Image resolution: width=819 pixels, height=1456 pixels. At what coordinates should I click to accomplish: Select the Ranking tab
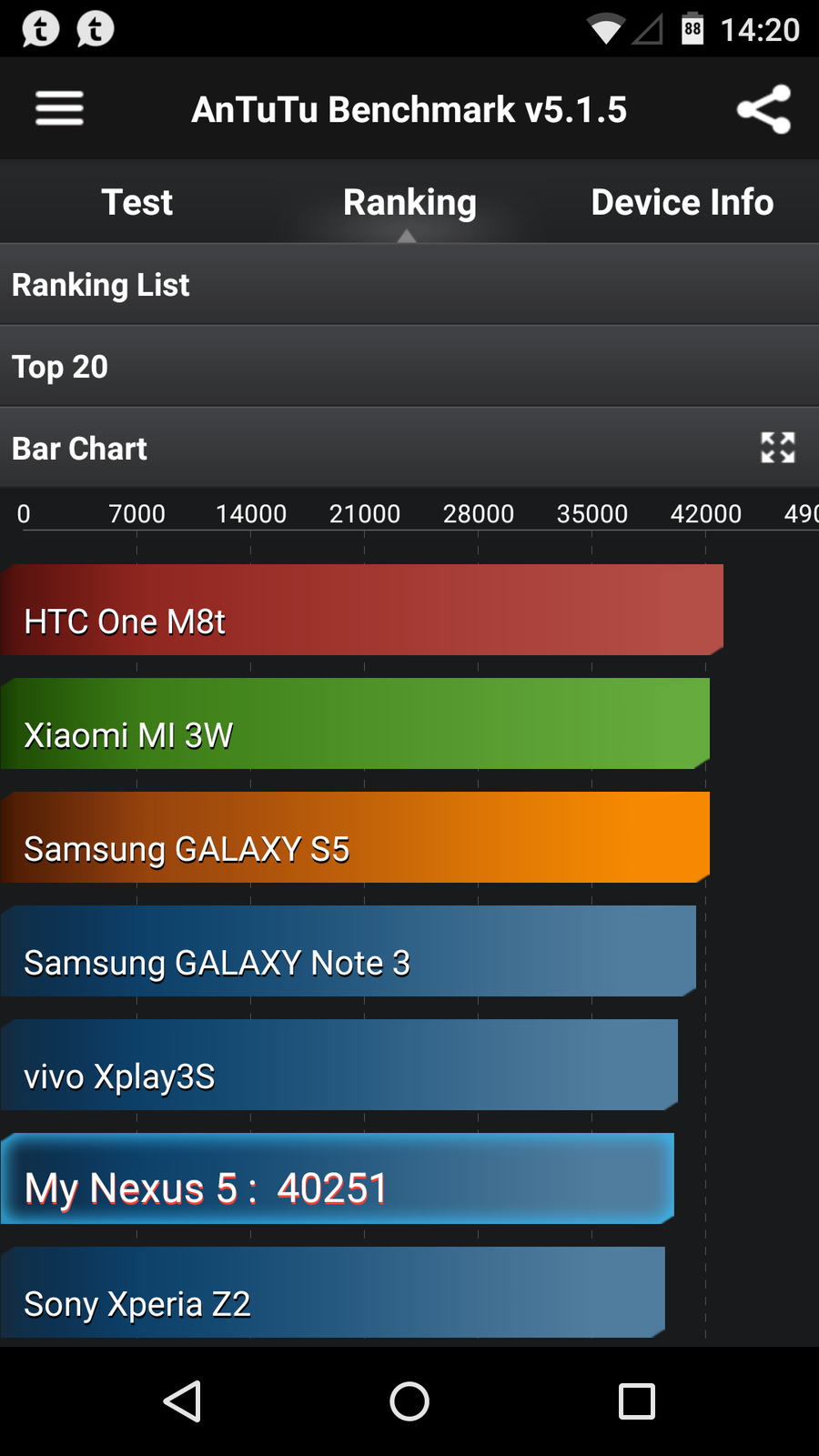pyautogui.click(x=409, y=202)
